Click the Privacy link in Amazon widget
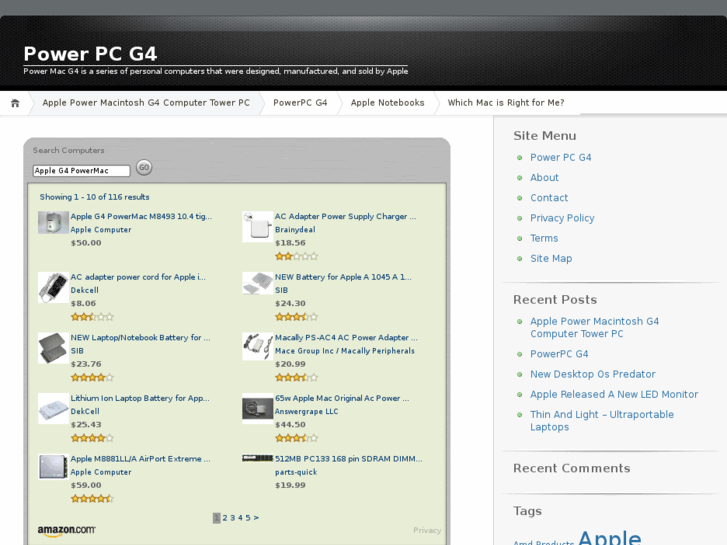This screenshot has height=545, width=727. [427, 530]
